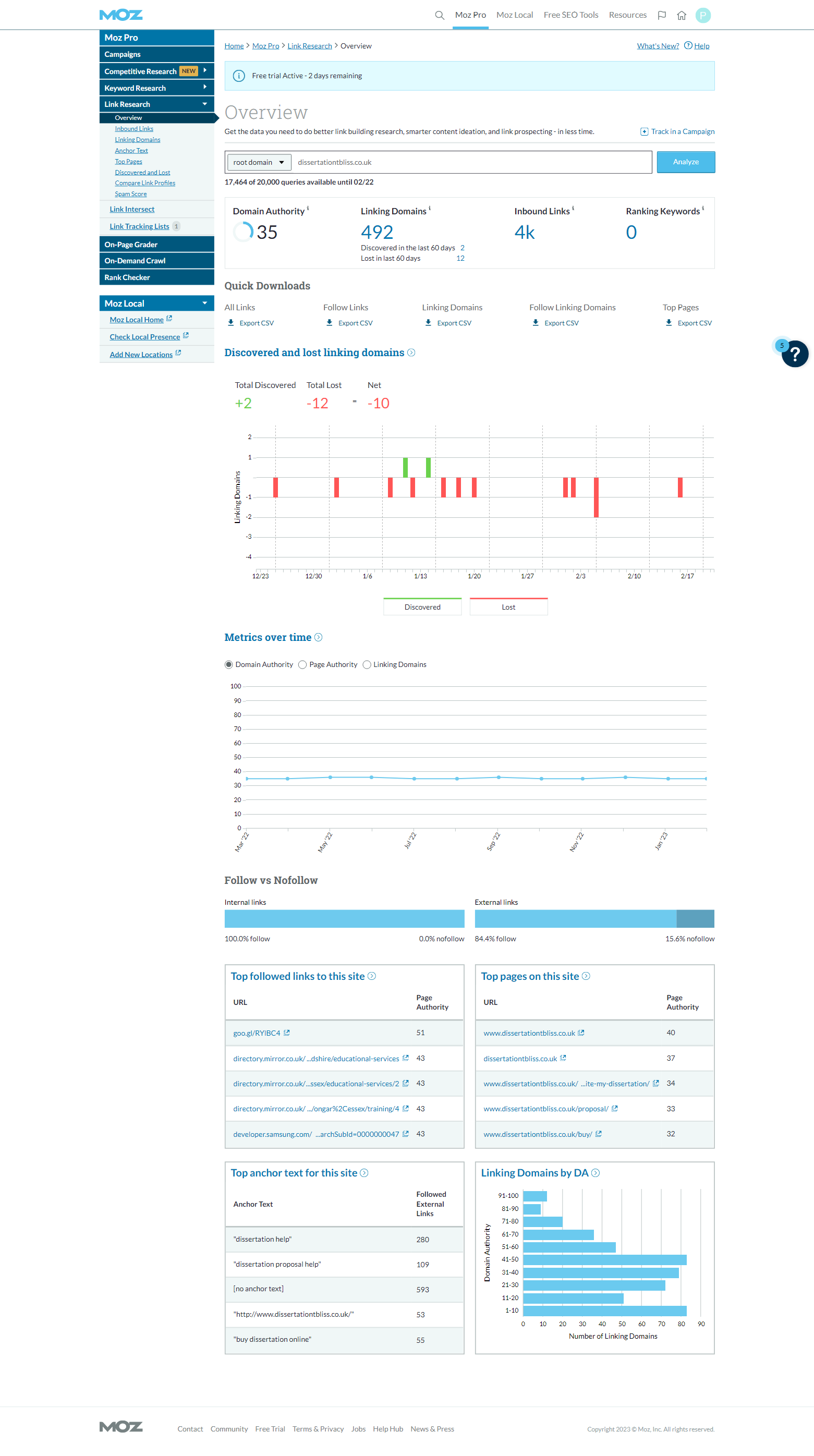Select the Page Authority radio button

pos(302,664)
